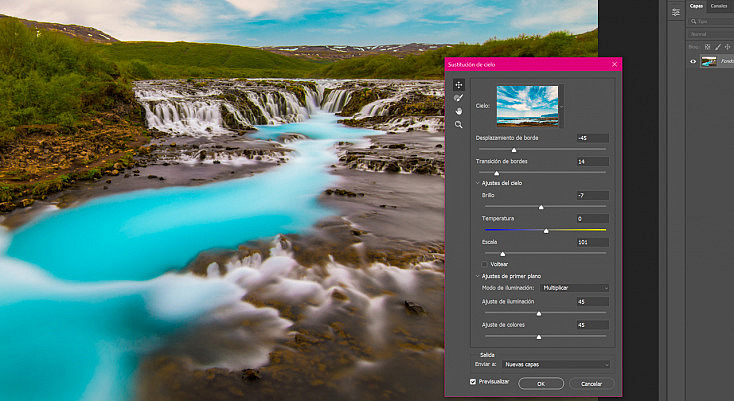This screenshot has height=401, width=734.
Task: Click the Escala value field
Action: click(x=593, y=242)
